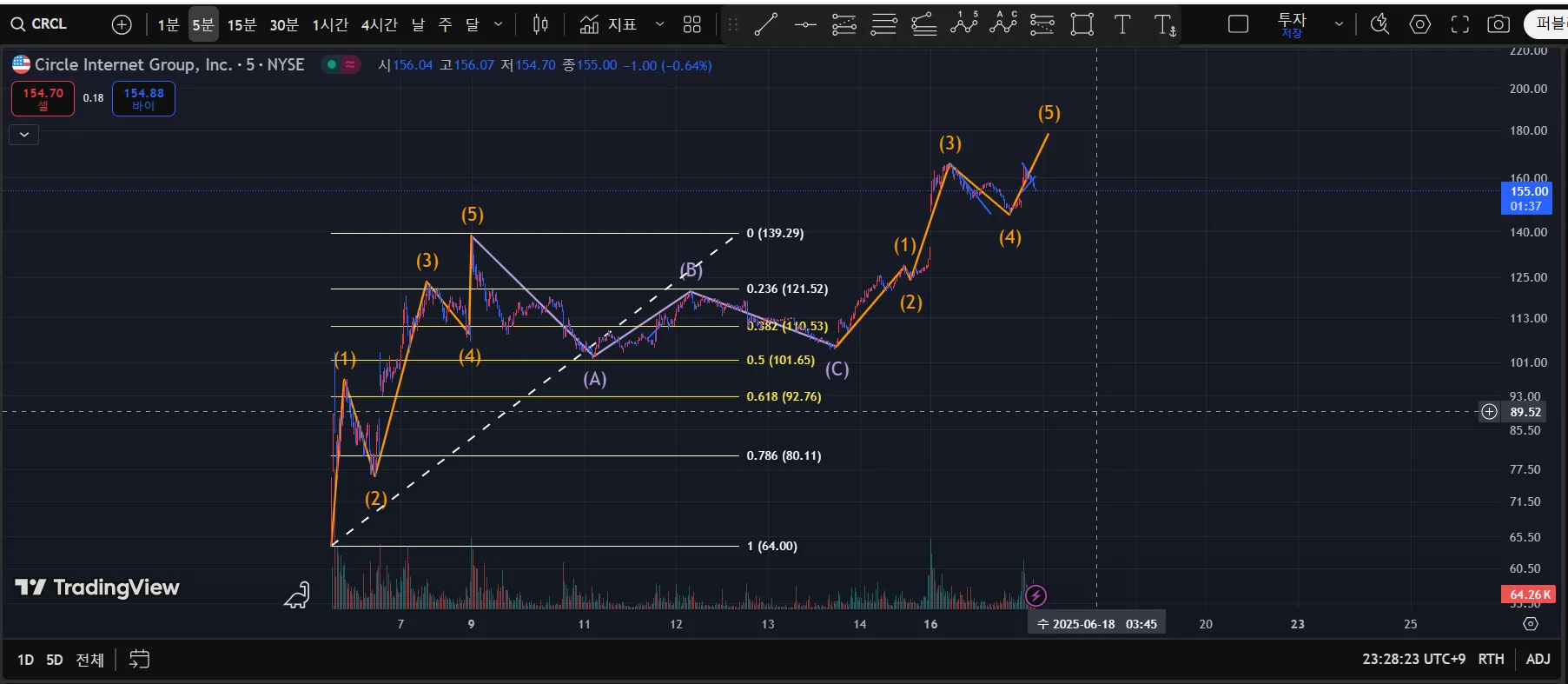This screenshot has width=1568, height=684.
Task: Select the daily 날 timeframe
Action: (419, 24)
